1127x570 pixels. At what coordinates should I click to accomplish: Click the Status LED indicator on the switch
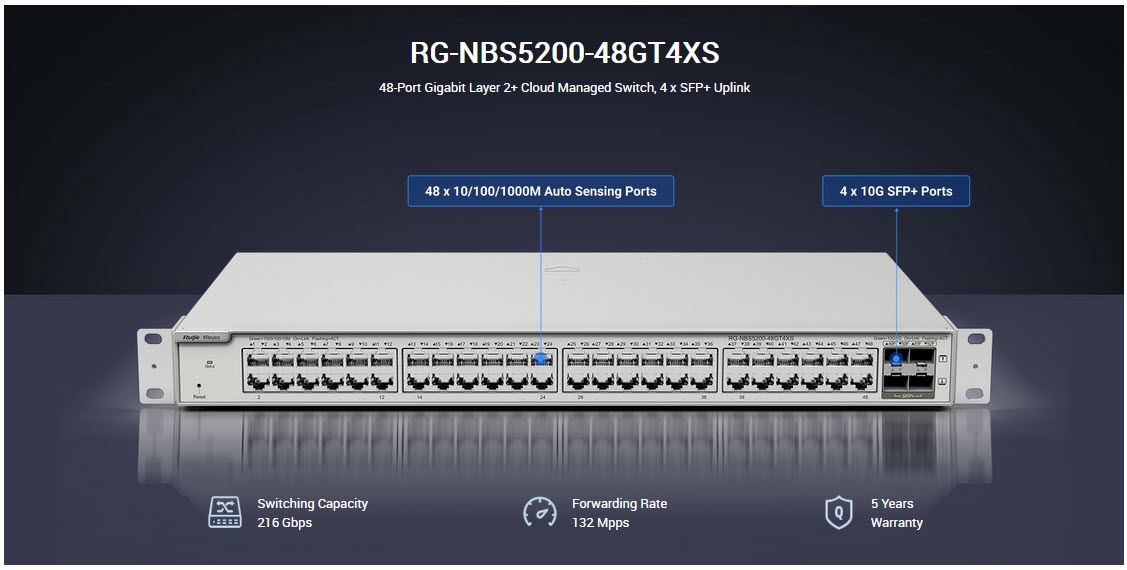pyautogui.click(x=209, y=364)
